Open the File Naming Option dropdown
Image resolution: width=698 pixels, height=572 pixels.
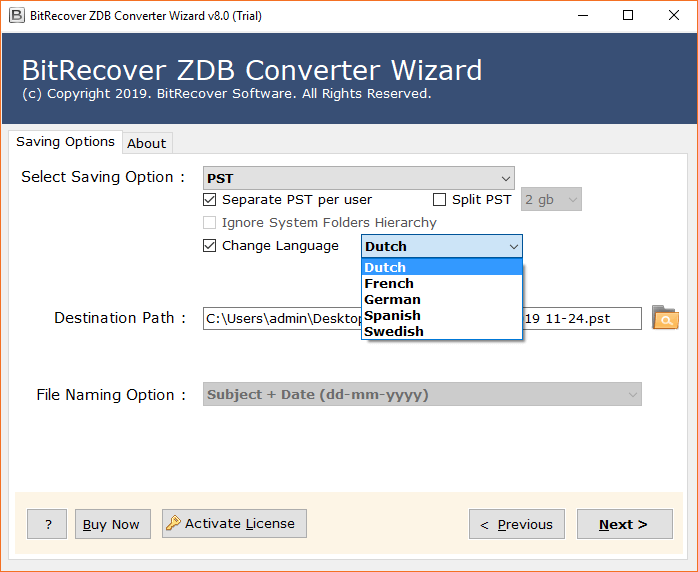point(422,394)
